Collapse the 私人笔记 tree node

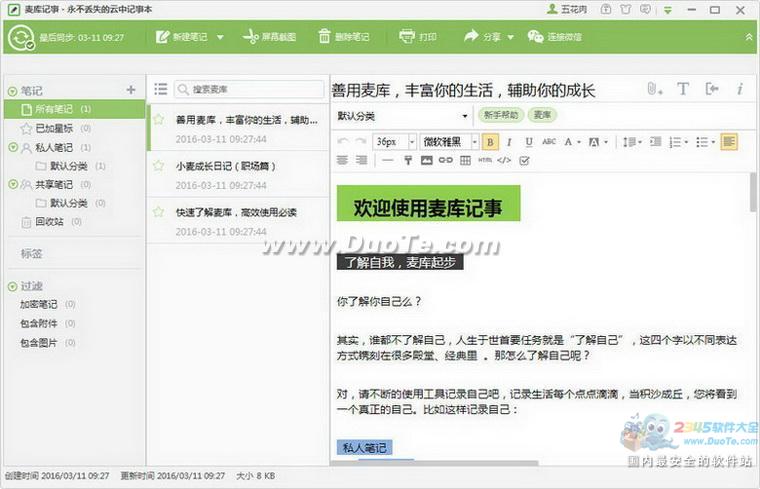[x=13, y=147]
